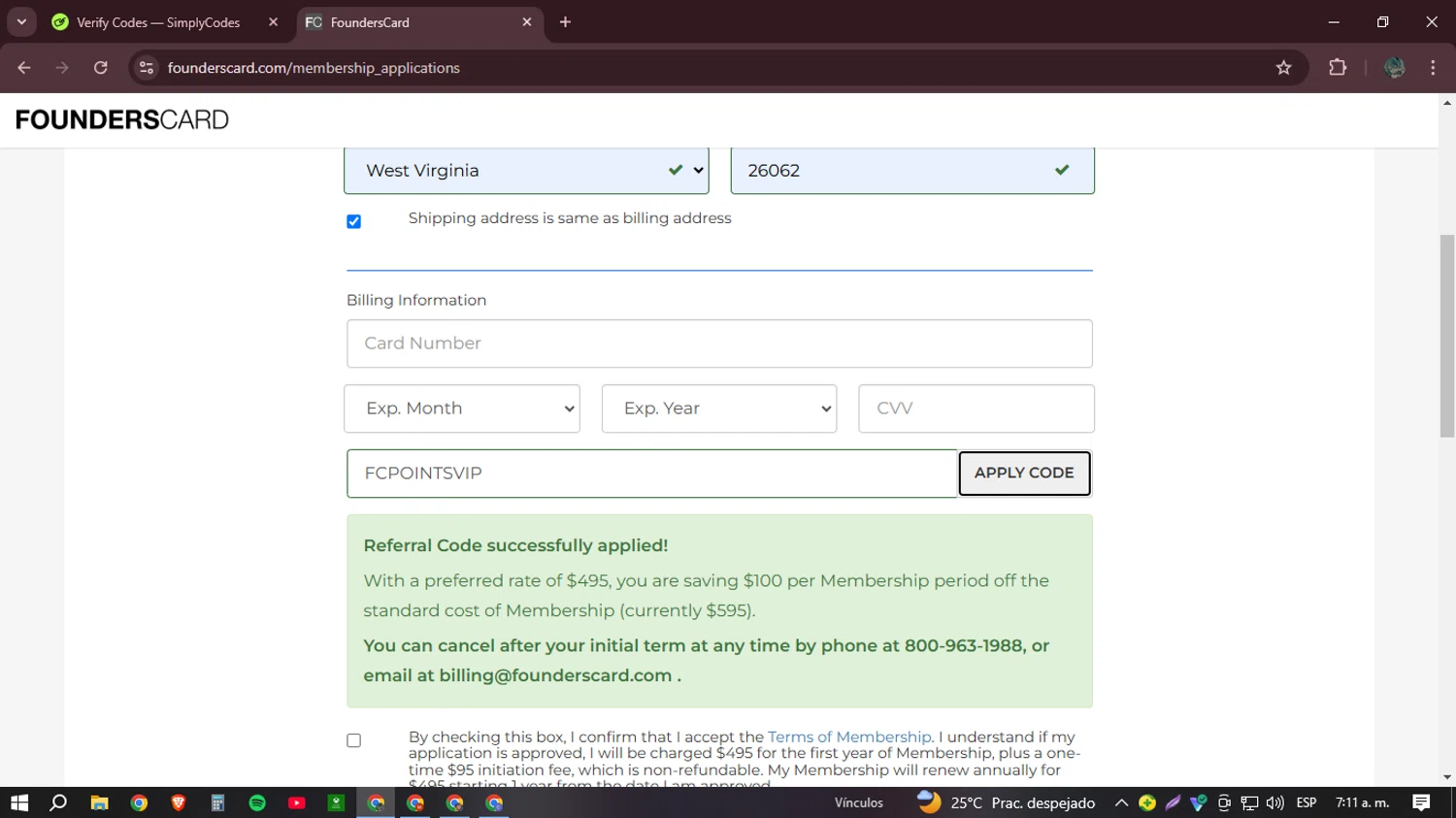1456x818 pixels.
Task: Open the clock showing 7:11 a. m.
Action: 1363,802
